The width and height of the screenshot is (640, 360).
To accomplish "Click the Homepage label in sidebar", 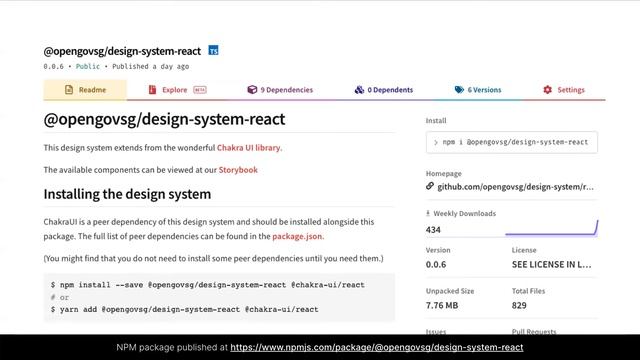I will pyautogui.click(x=444, y=173).
